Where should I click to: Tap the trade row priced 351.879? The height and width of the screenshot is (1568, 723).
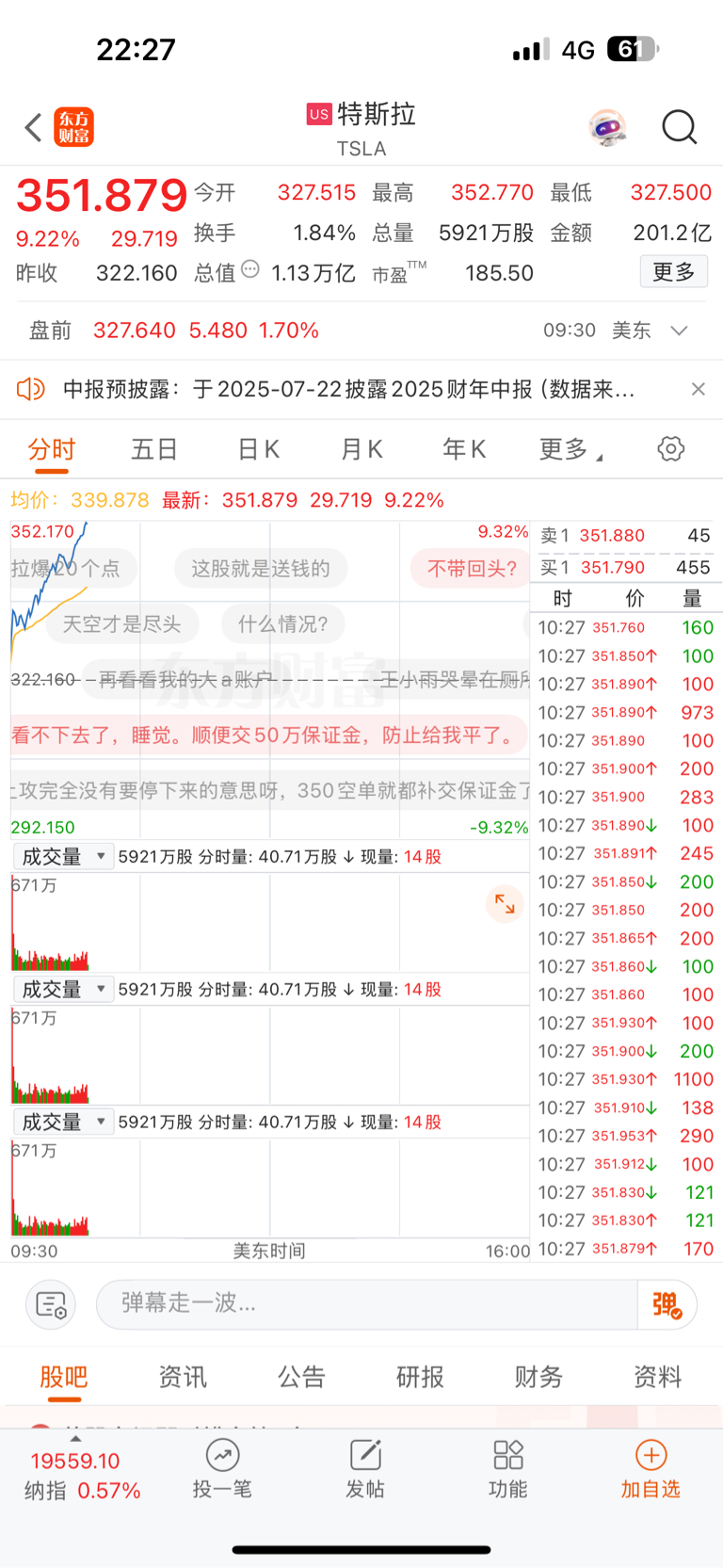(625, 1249)
